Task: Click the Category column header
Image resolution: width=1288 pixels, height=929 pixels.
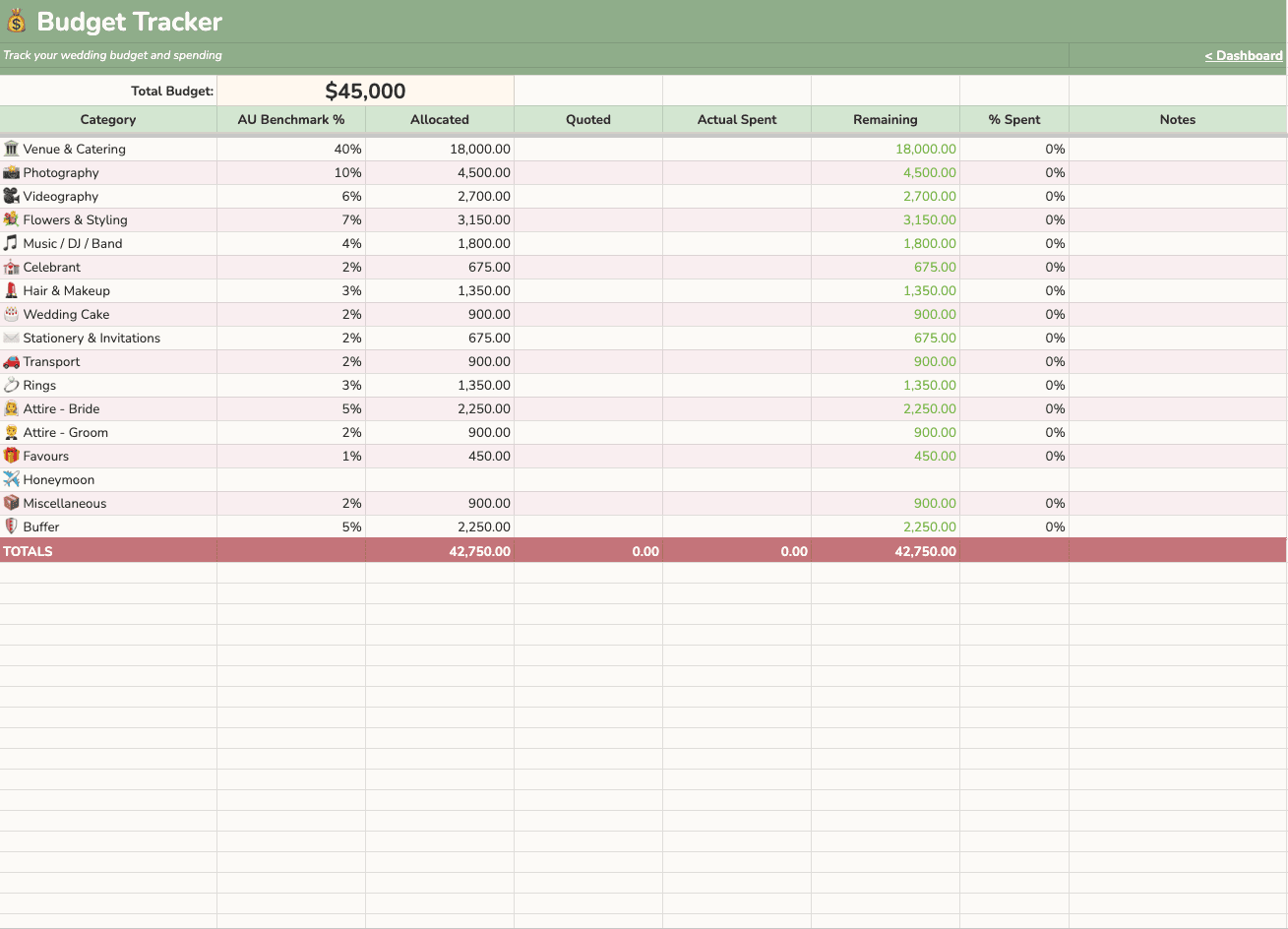Action: (108, 120)
